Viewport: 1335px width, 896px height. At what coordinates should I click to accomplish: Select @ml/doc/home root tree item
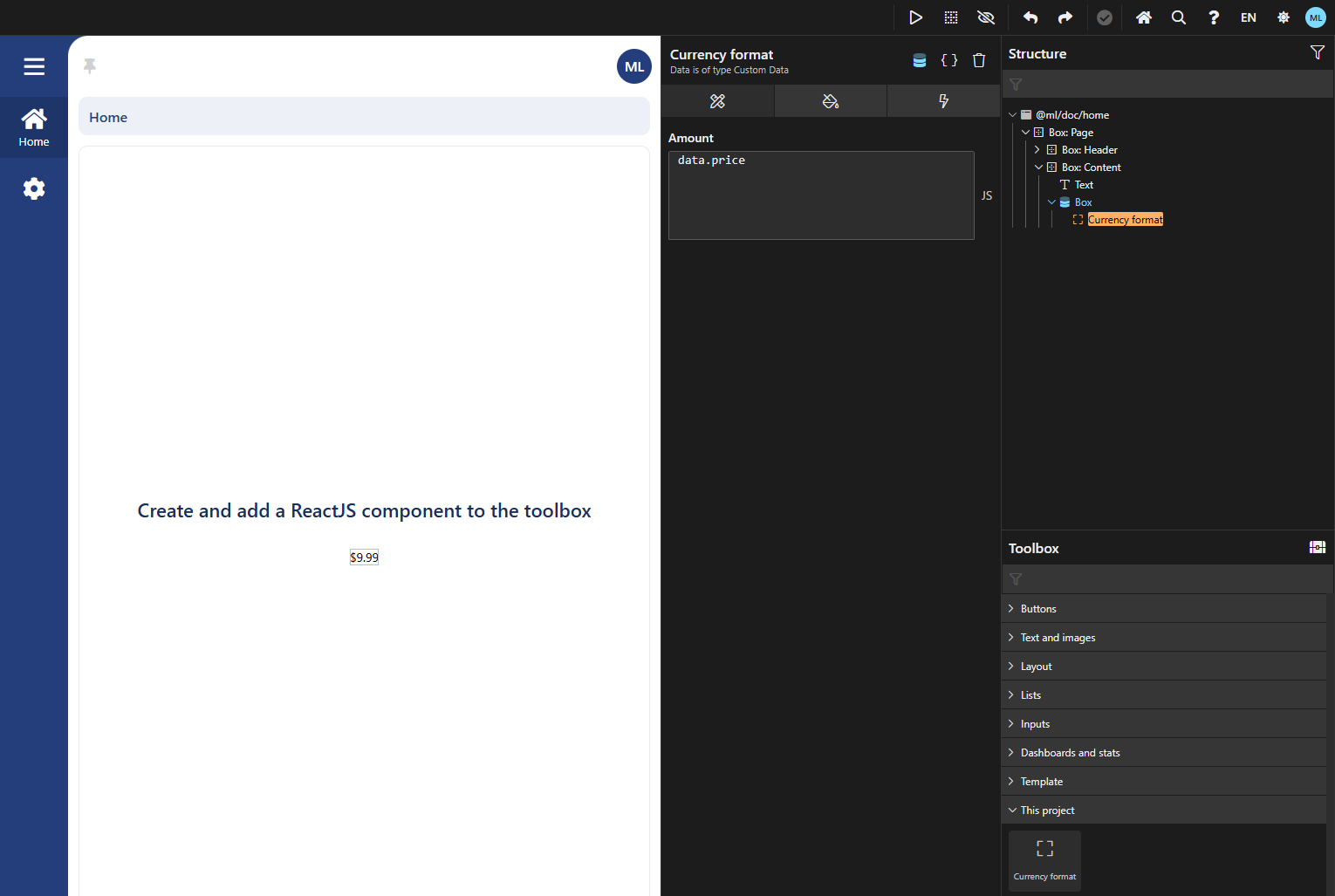(x=1072, y=115)
